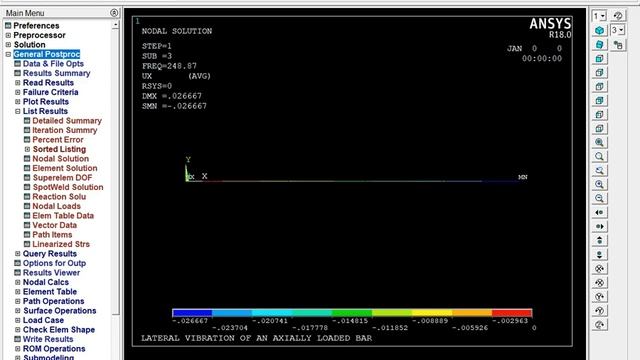
Task: Expand the Element Table node
Action: click(x=18, y=291)
